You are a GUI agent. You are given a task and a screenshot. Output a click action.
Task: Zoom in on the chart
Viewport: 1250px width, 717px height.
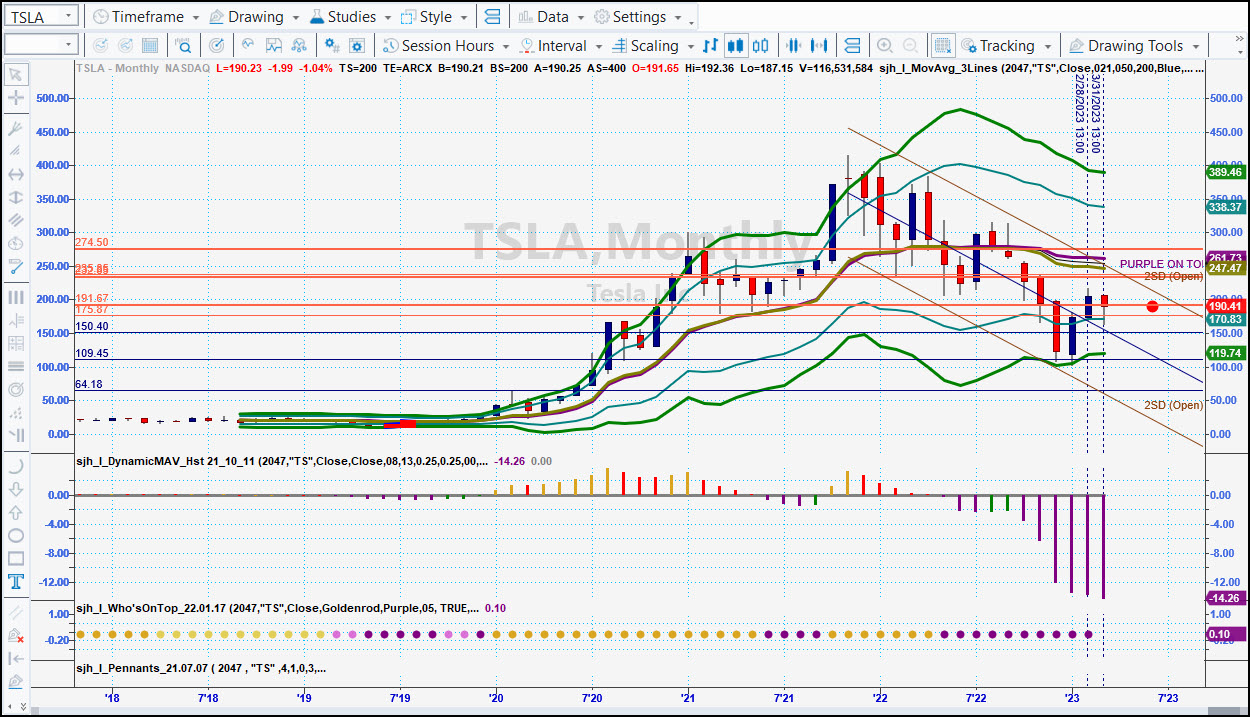pyautogui.click(x=885, y=46)
